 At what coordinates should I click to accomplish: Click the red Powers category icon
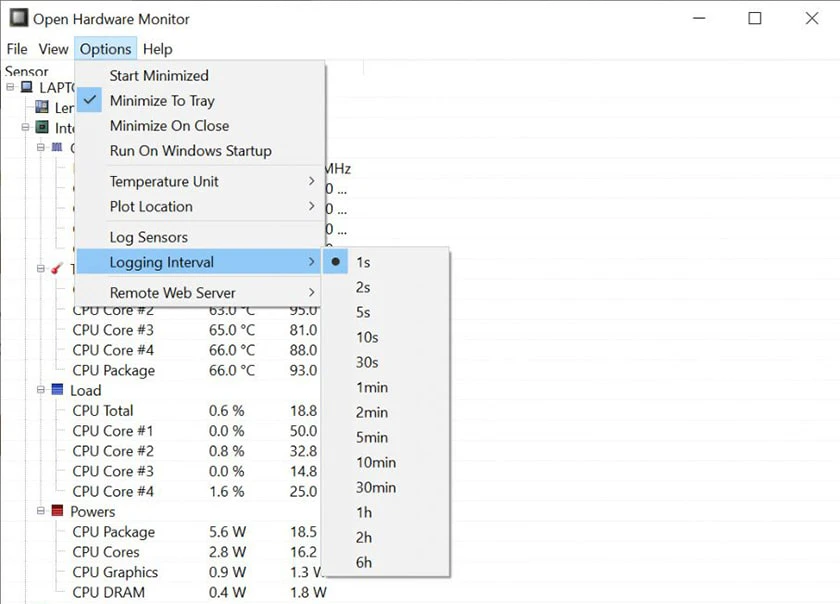tap(57, 511)
